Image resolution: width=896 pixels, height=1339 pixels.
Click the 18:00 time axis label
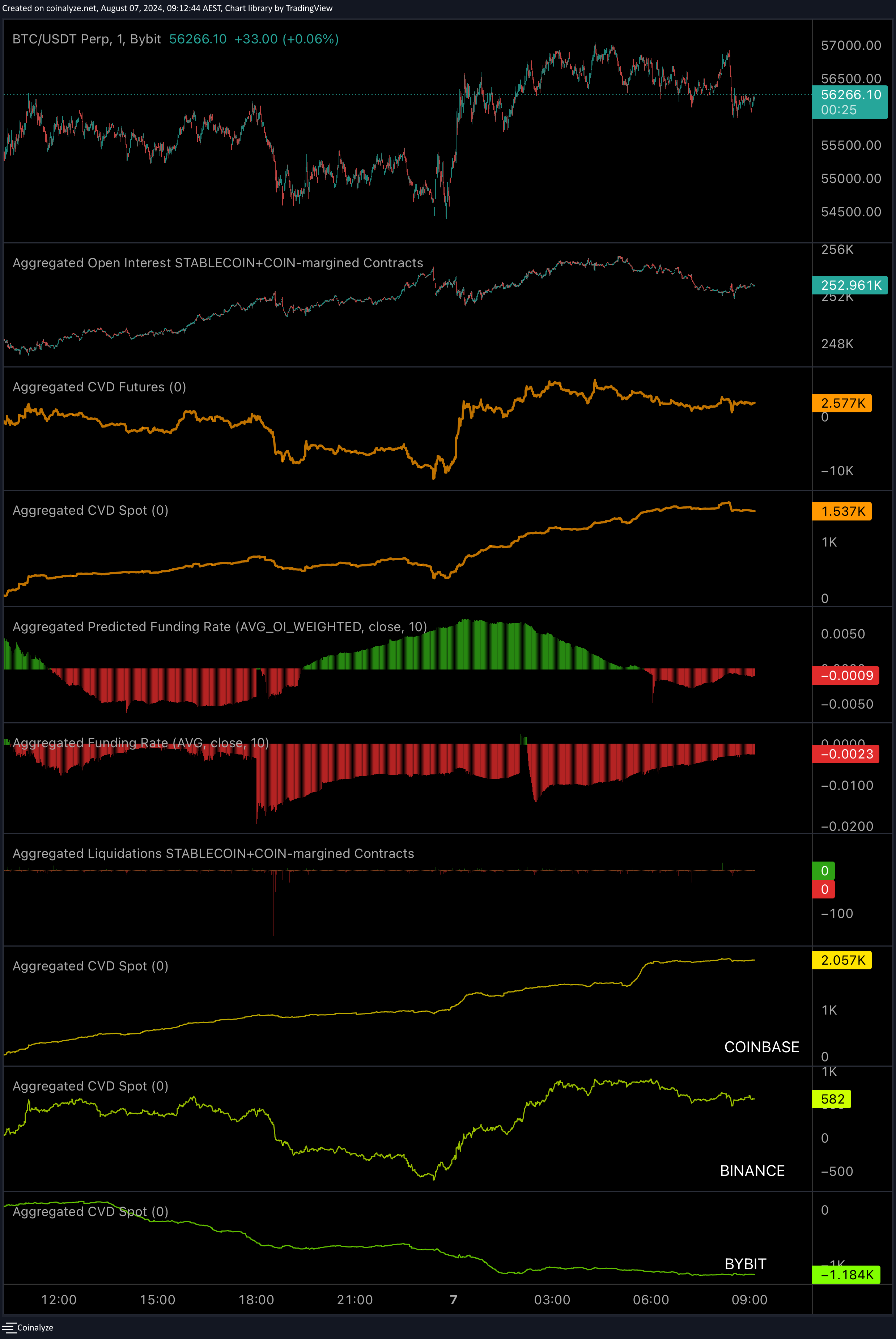pyautogui.click(x=256, y=1300)
